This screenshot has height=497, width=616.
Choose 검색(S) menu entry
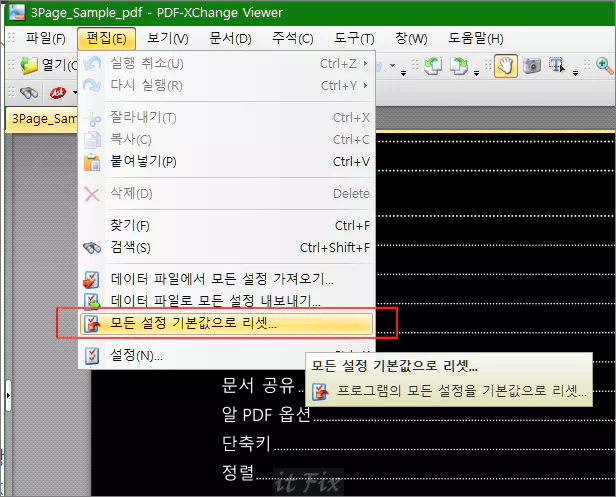[x=227, y=248]
